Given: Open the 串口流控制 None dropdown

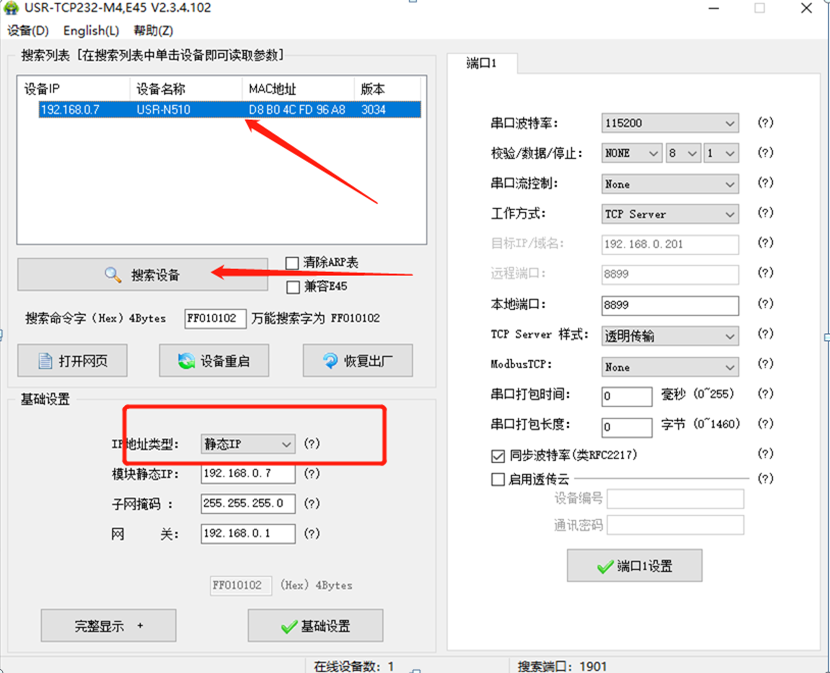Looking at the screenshot, I should [x=670, y=184].
